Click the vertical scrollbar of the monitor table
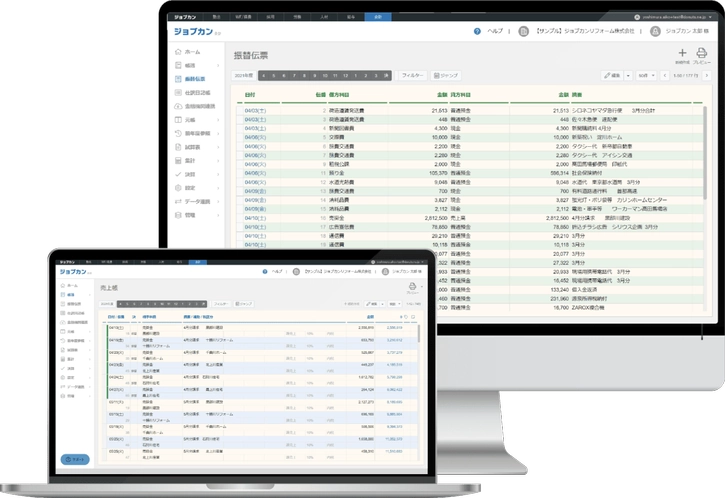This screenshot has width=725, height=498. click(705, 153)
